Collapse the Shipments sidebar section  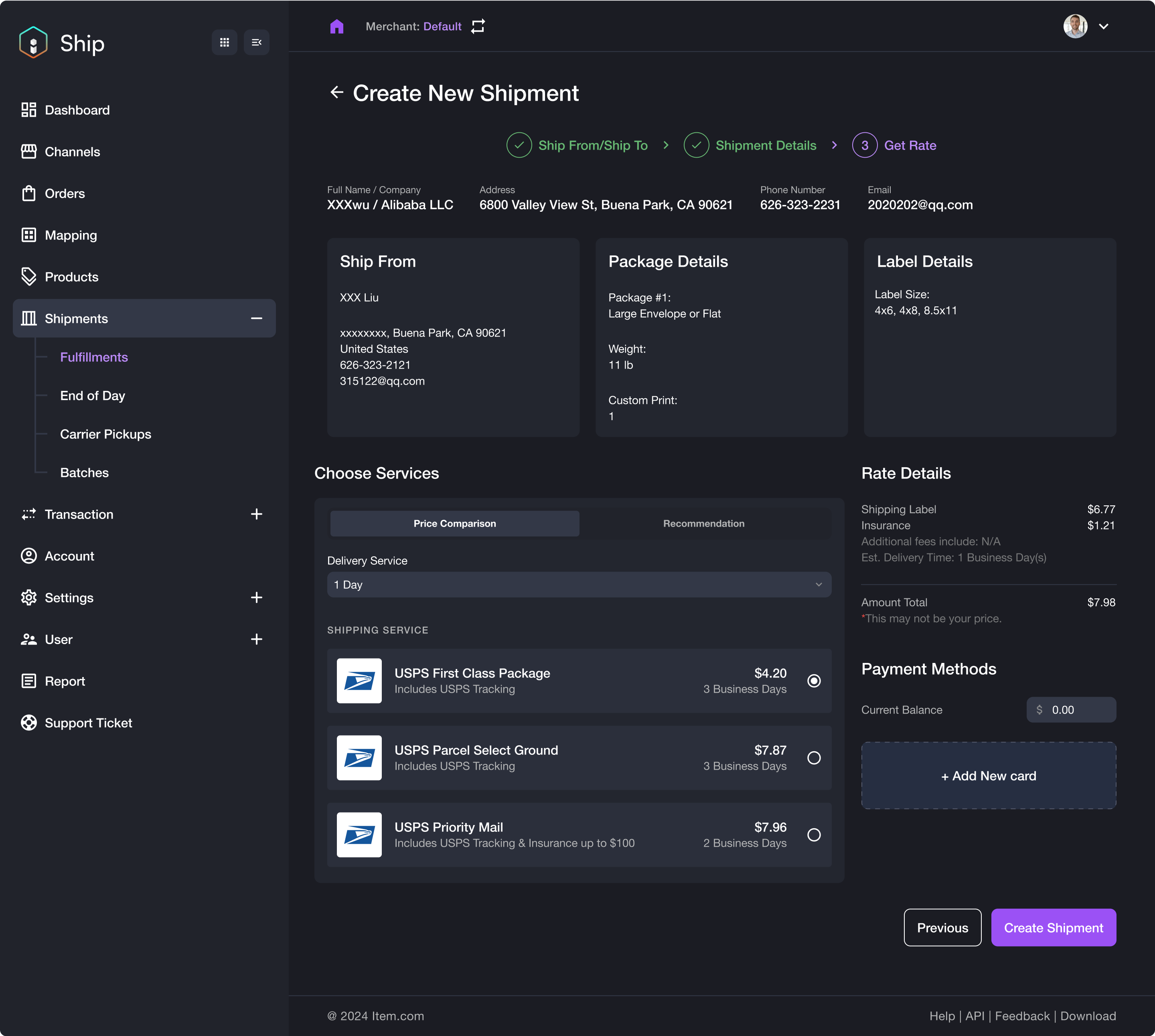(256, 318)
